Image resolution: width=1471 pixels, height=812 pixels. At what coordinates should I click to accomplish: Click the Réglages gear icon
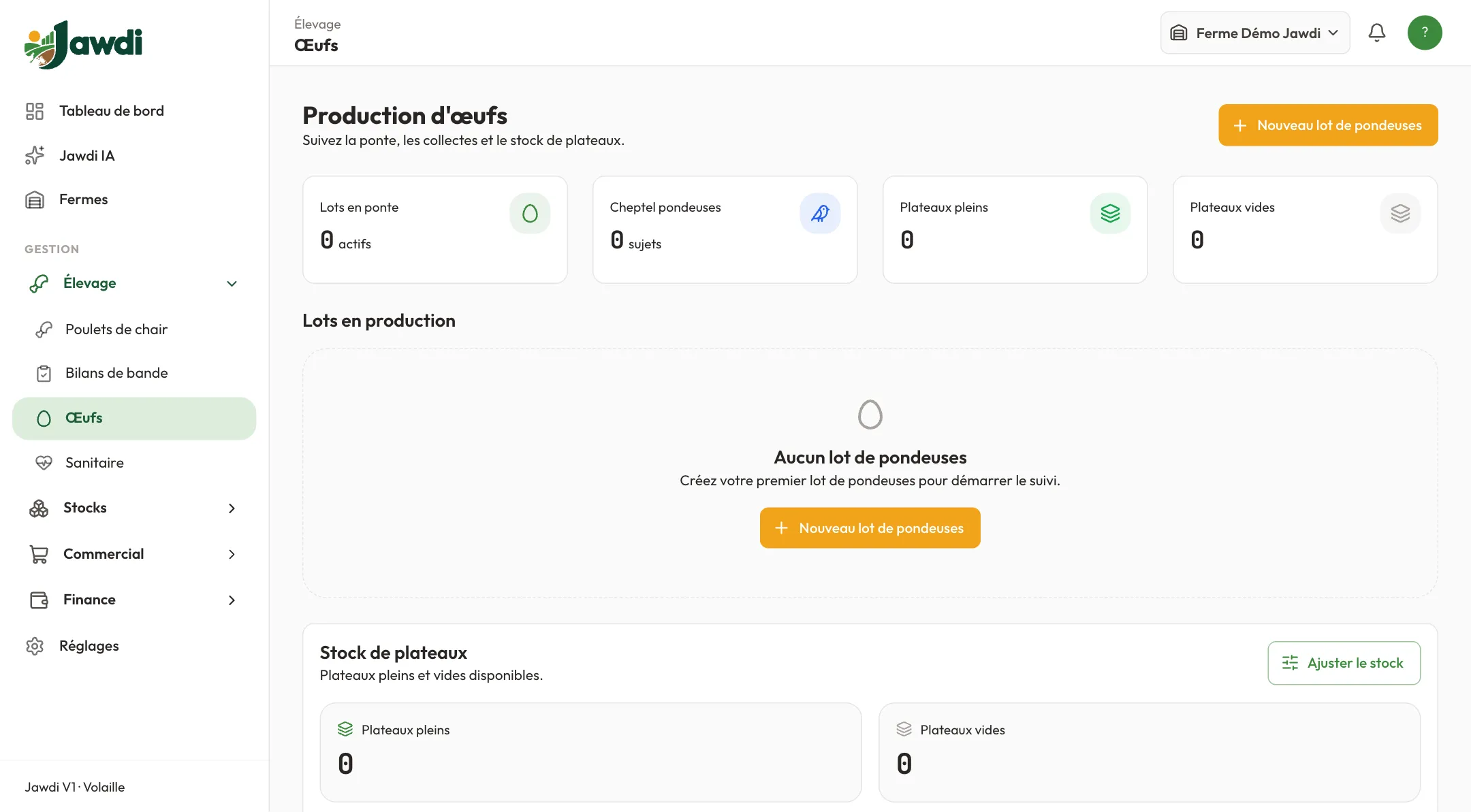tap(35, 646)
